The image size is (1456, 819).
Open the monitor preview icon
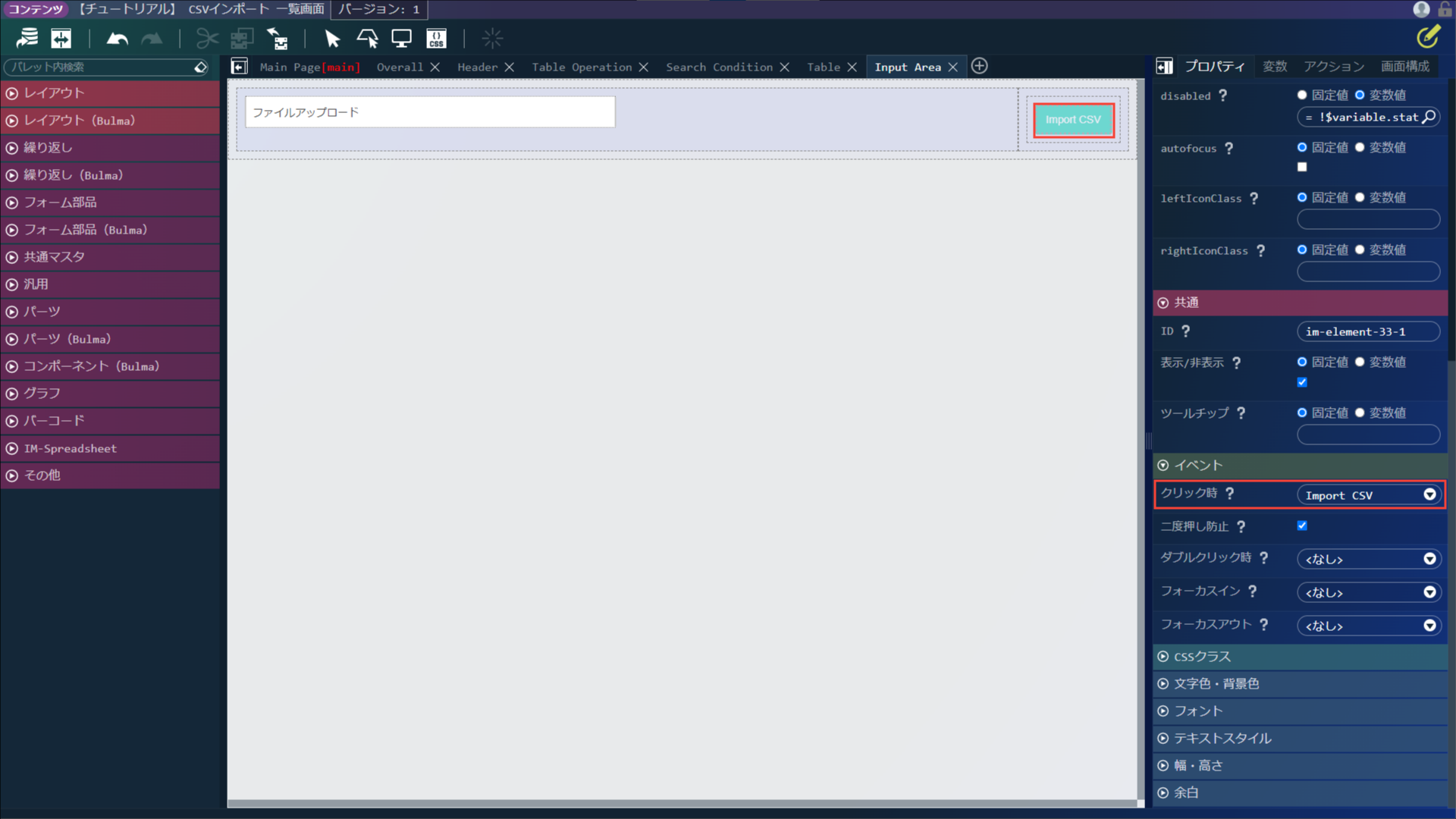[401, 38]
